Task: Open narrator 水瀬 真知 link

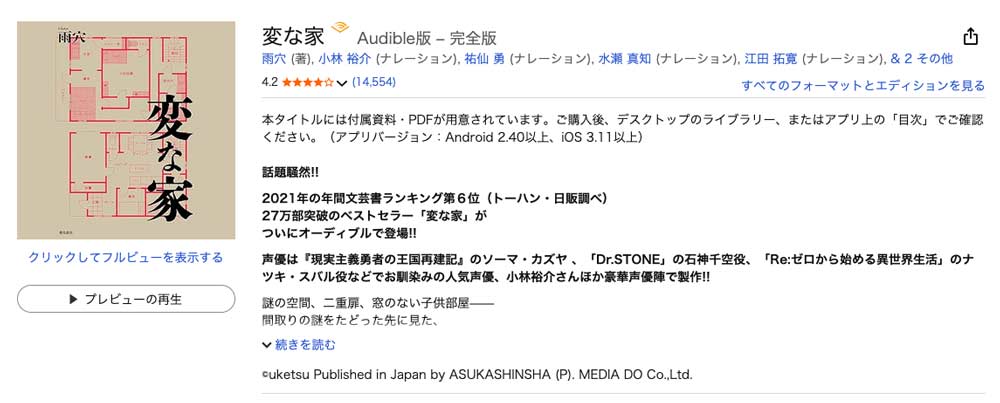Action: click(626, 60)
